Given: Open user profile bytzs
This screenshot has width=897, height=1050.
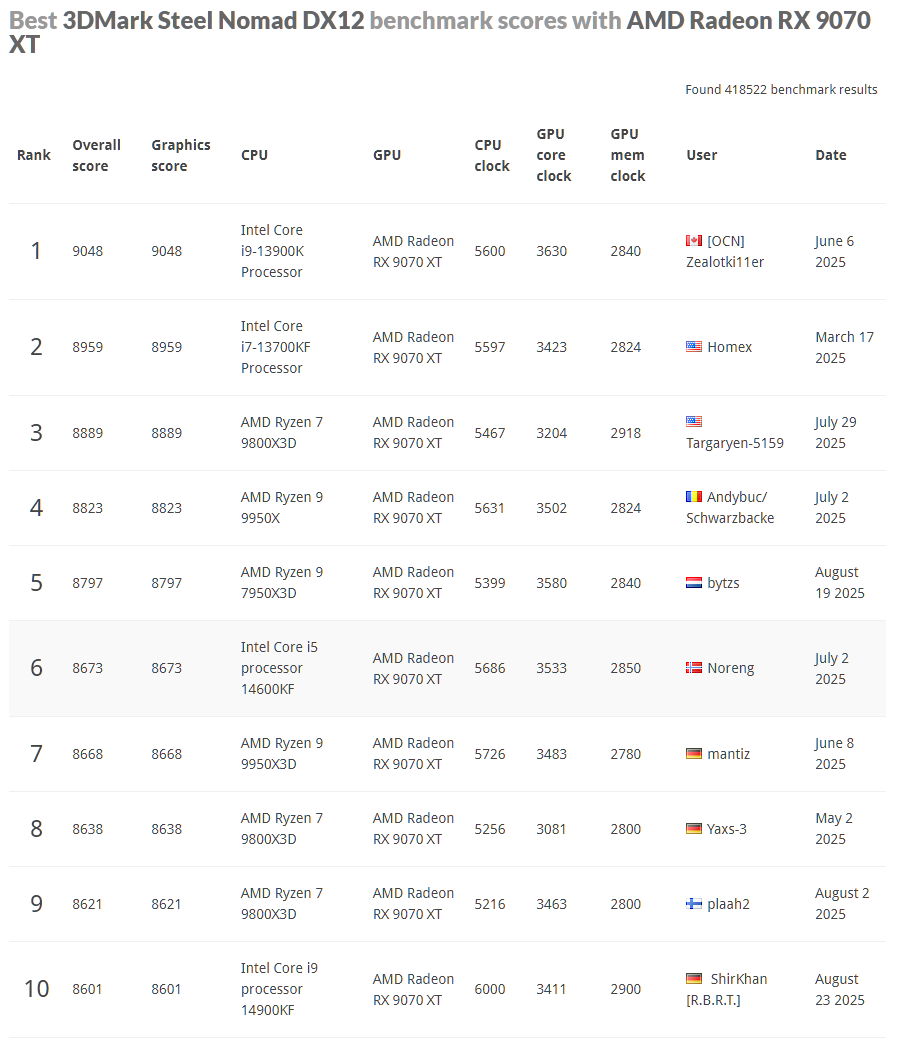Looking at the screenshot, I should point(723,583).
